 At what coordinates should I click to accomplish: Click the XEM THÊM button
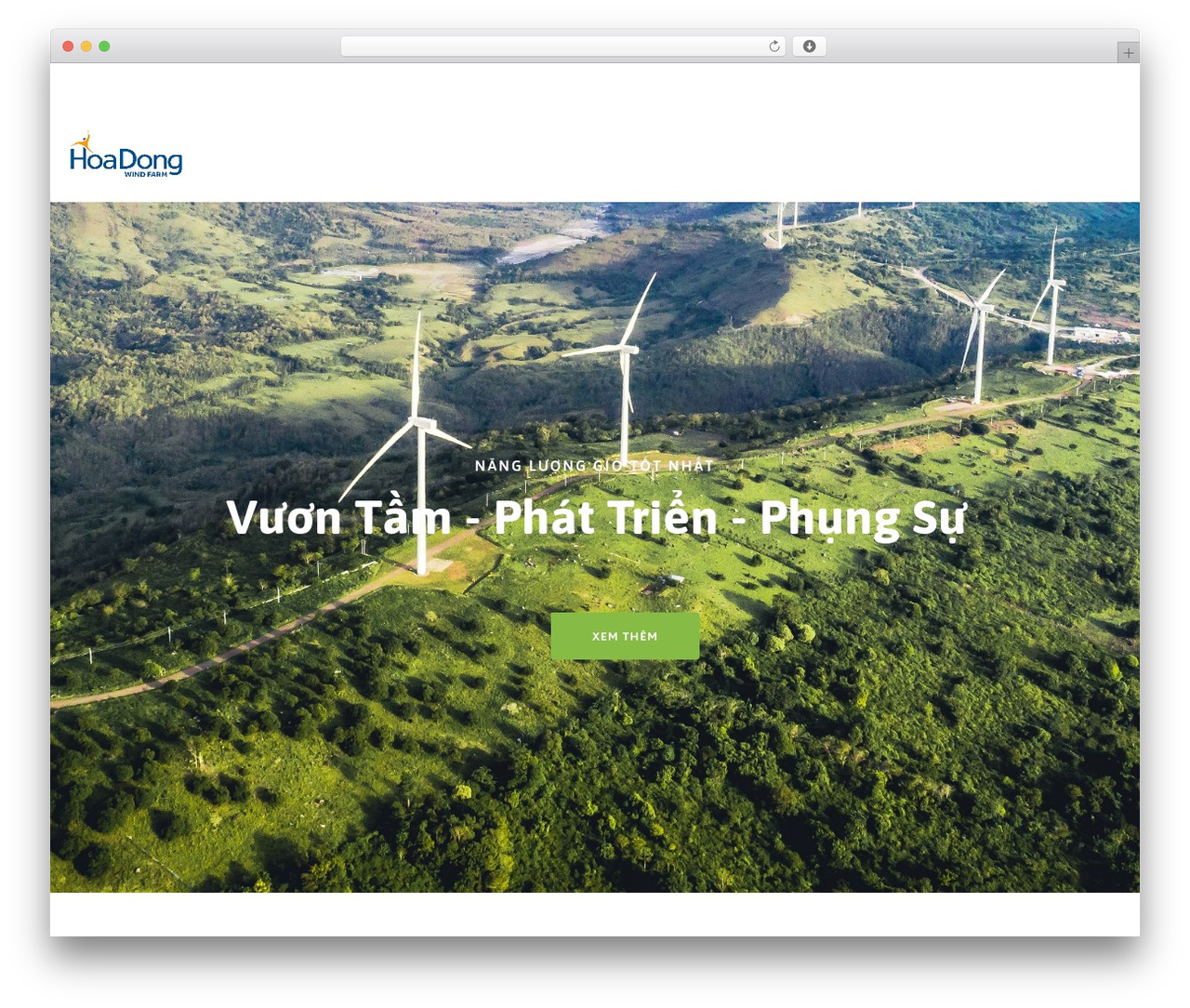click(x=625, y=636)
